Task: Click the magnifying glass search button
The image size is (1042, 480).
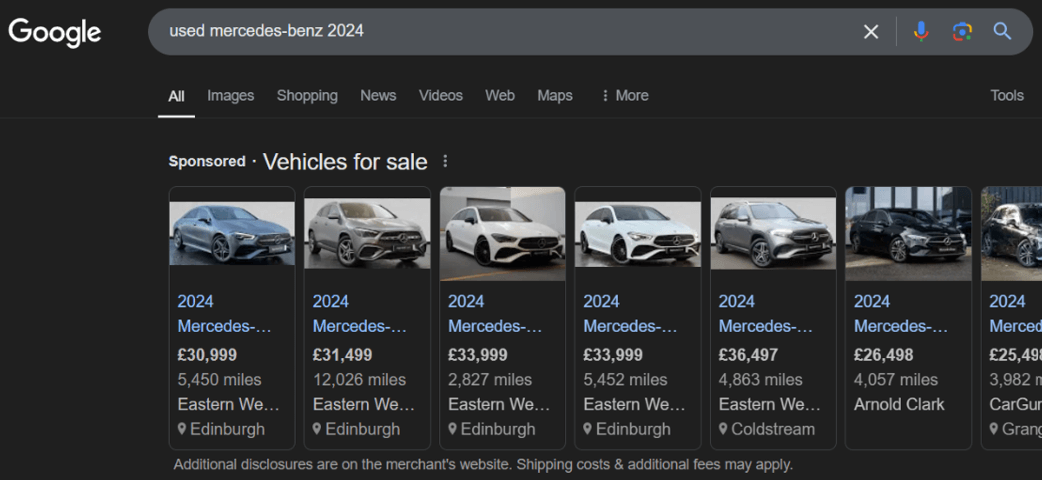Action: click(x=1002, y=32)
